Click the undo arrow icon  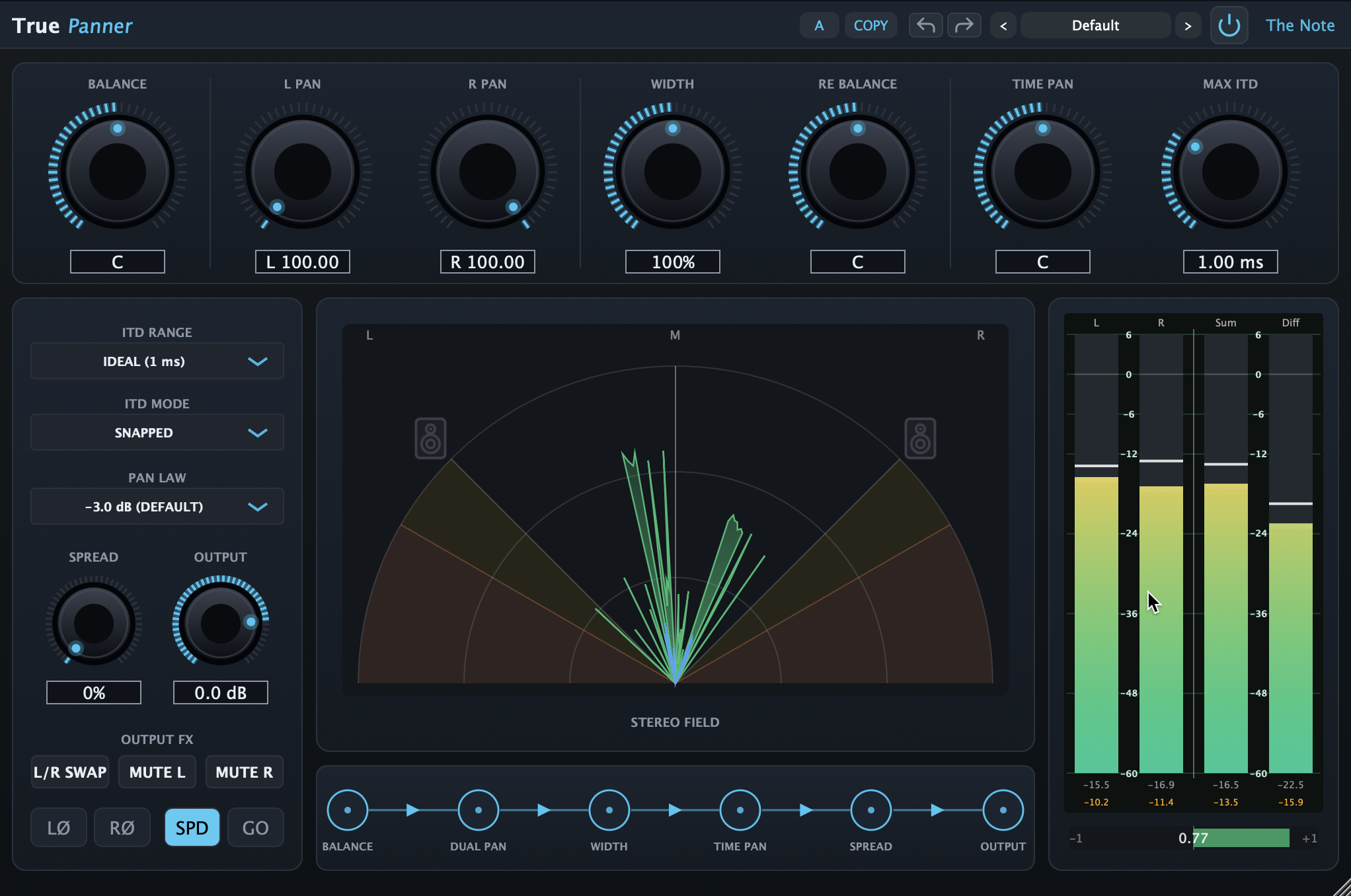click(925, 26)
